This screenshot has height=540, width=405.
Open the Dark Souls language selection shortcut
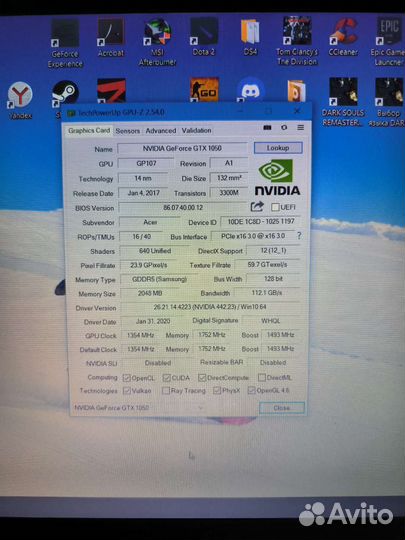point(389,102)
